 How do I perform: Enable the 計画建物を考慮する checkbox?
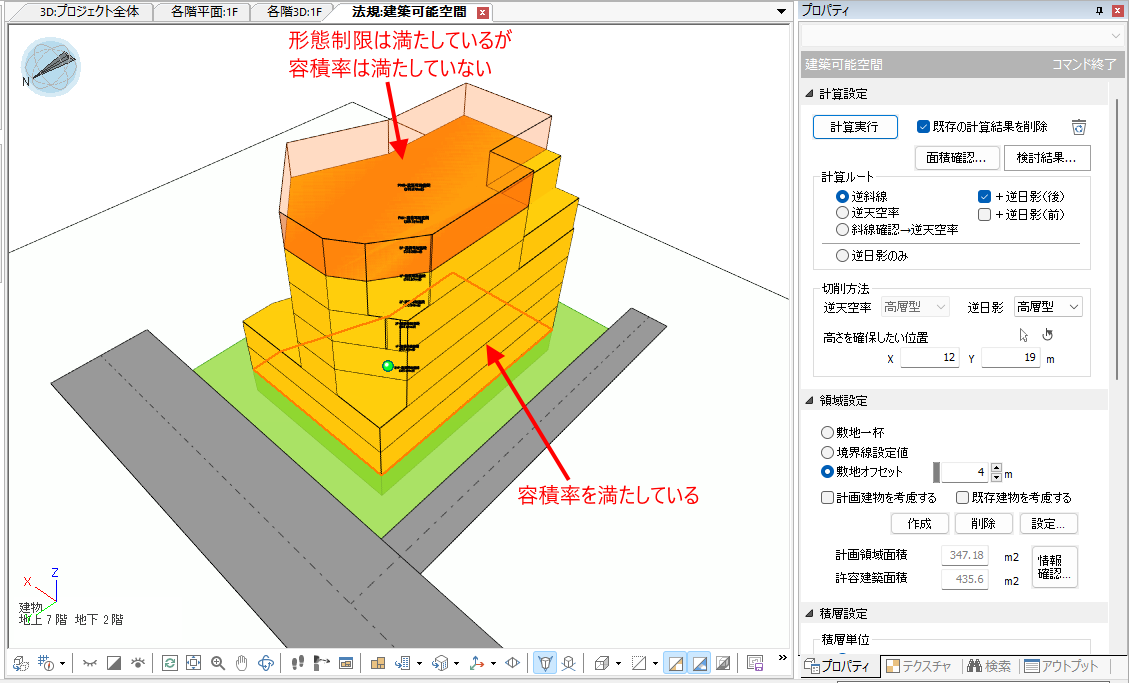pos(827,497)
